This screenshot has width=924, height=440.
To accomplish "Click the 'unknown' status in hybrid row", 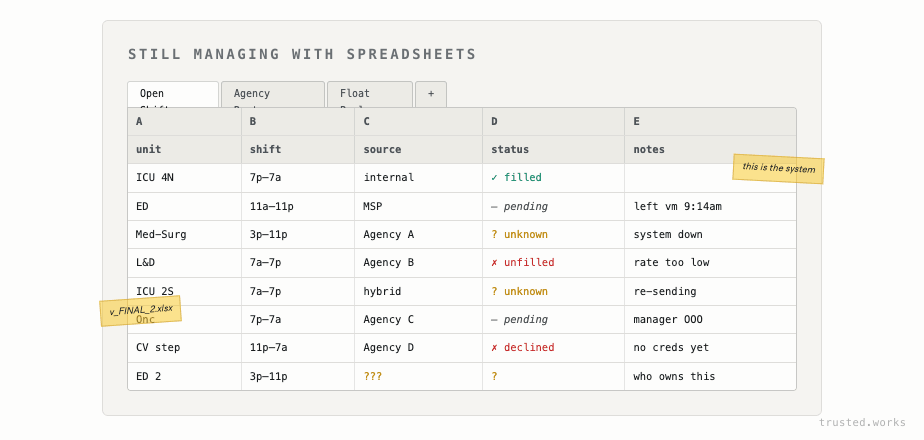I will click(x=553, y=291).
